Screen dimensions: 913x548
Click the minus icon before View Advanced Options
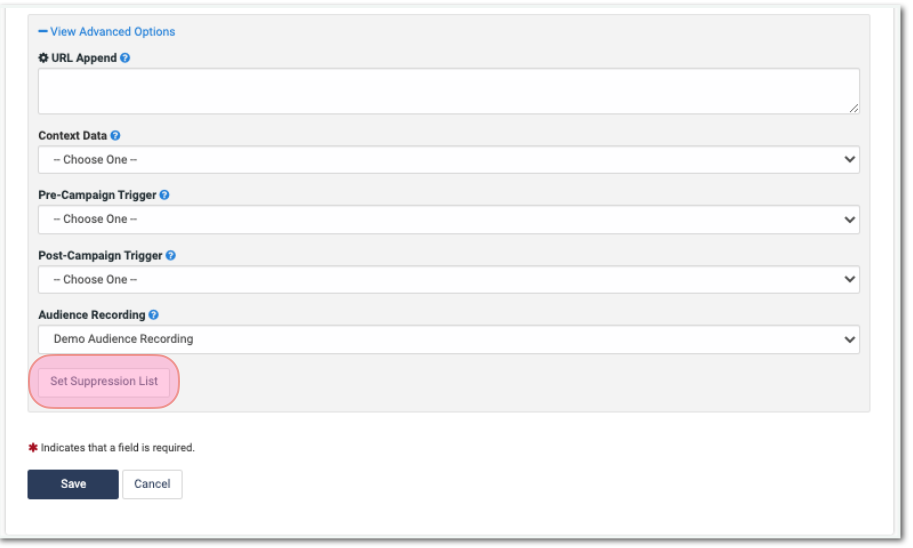coord(43,31)
